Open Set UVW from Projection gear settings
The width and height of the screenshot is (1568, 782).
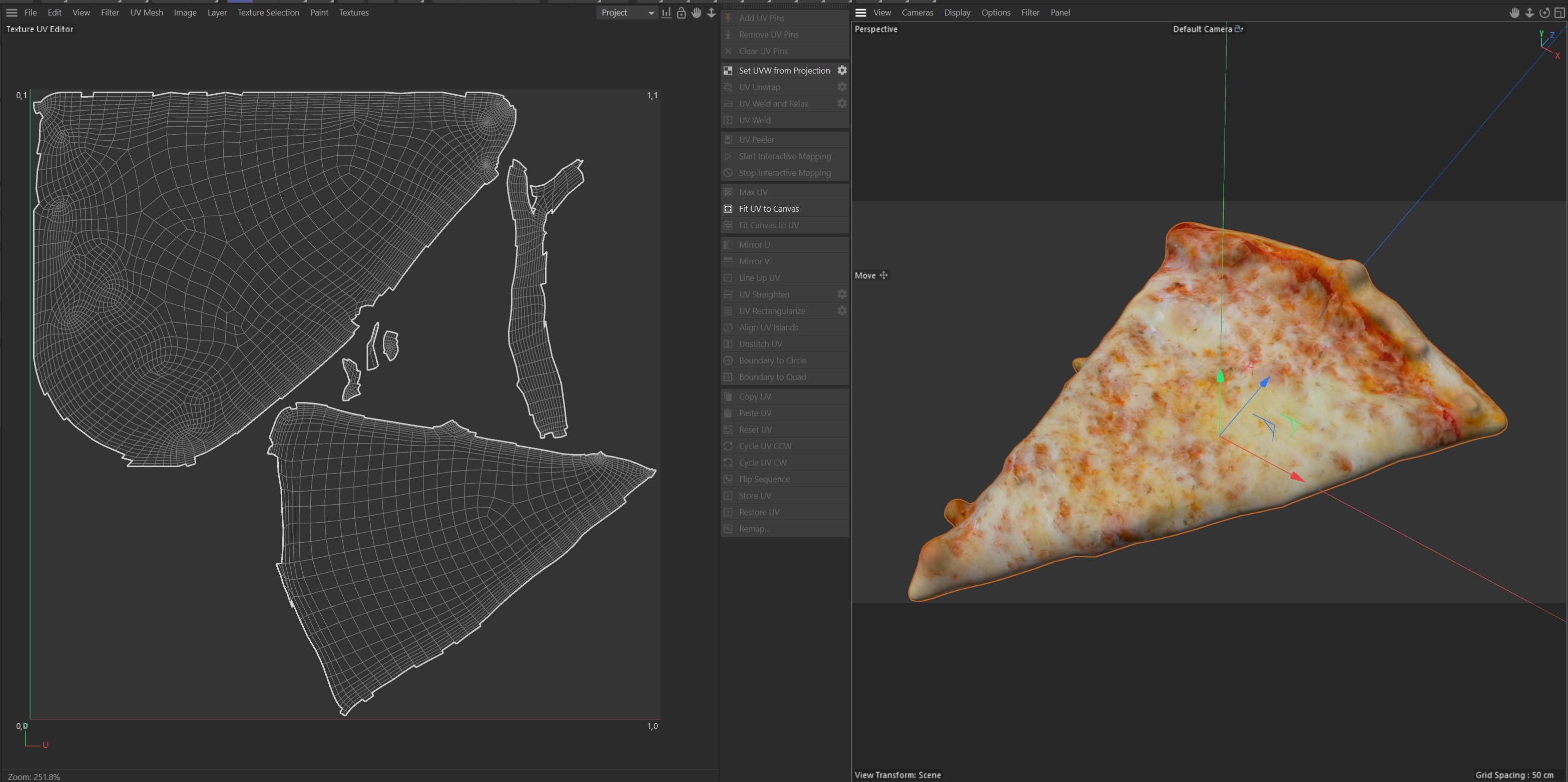pyautogui.click(x=842, y=71)
